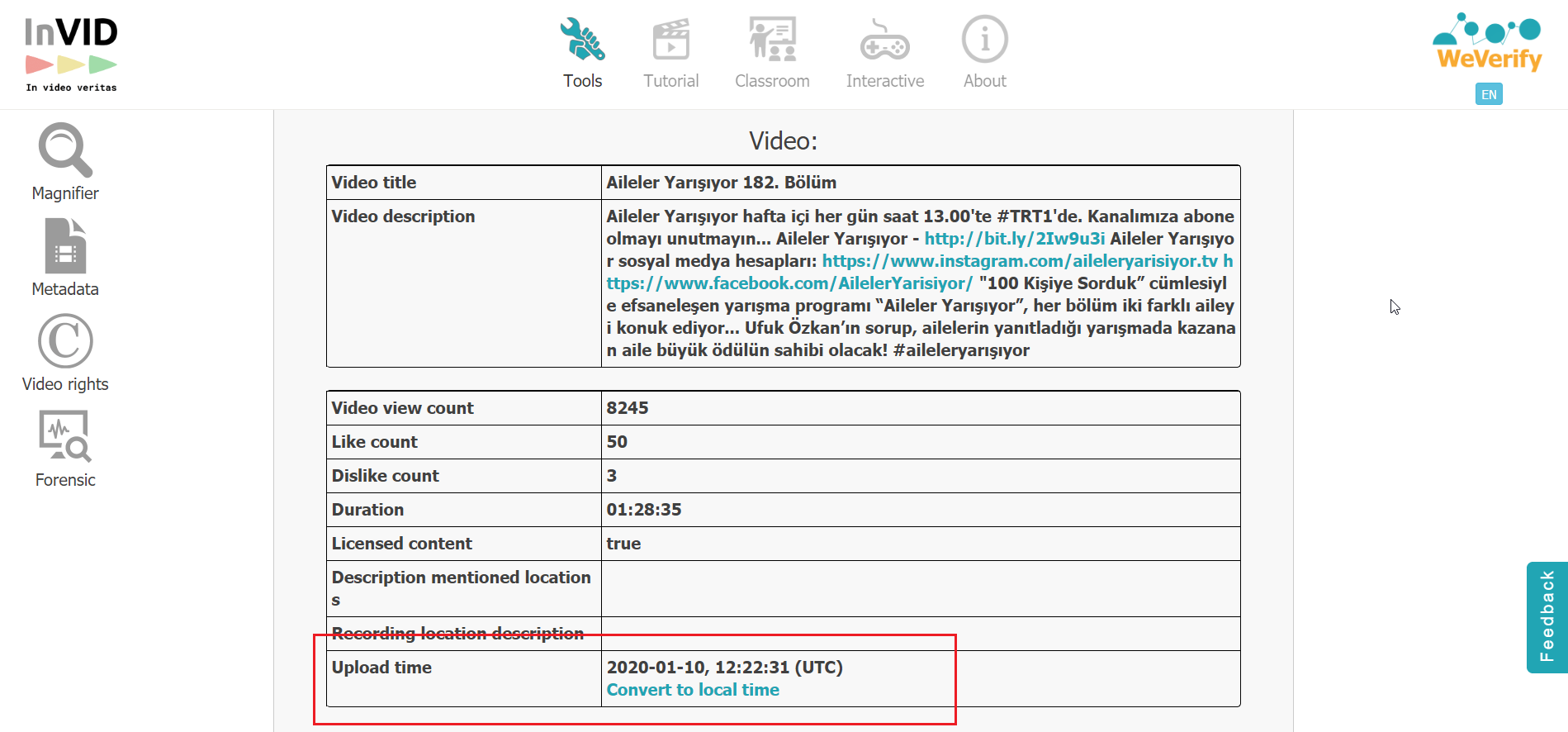Select the view count value 8245
This screenshot has width=1568, height=732.
coord(628,408)
